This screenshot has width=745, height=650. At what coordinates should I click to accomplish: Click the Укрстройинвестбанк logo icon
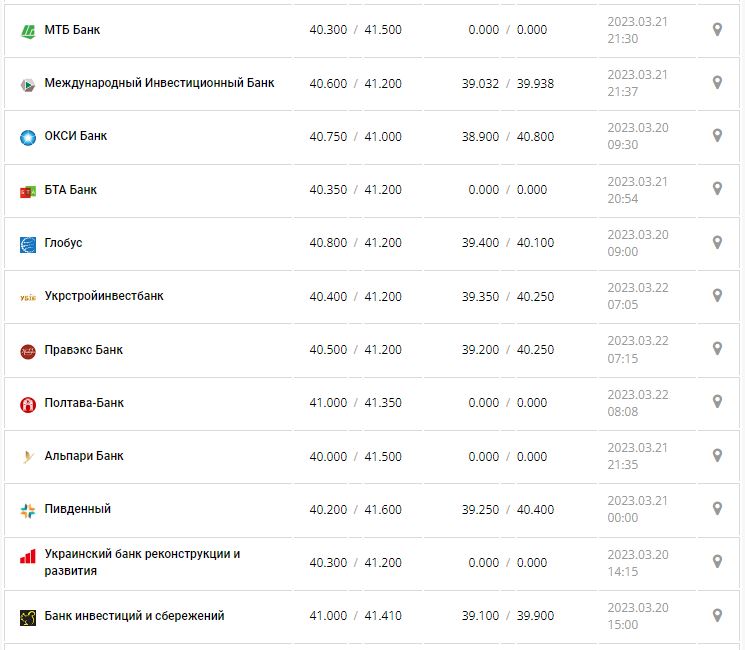(x=28, y=297)
